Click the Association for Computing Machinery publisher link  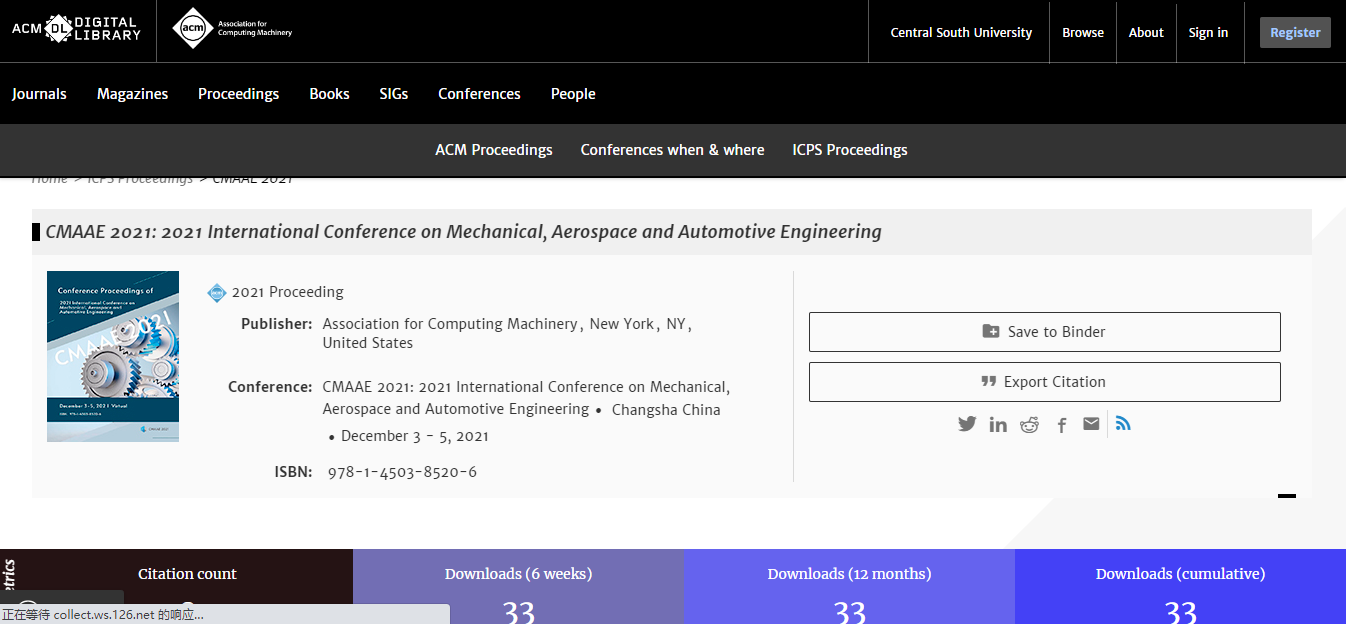pos(450,324)
